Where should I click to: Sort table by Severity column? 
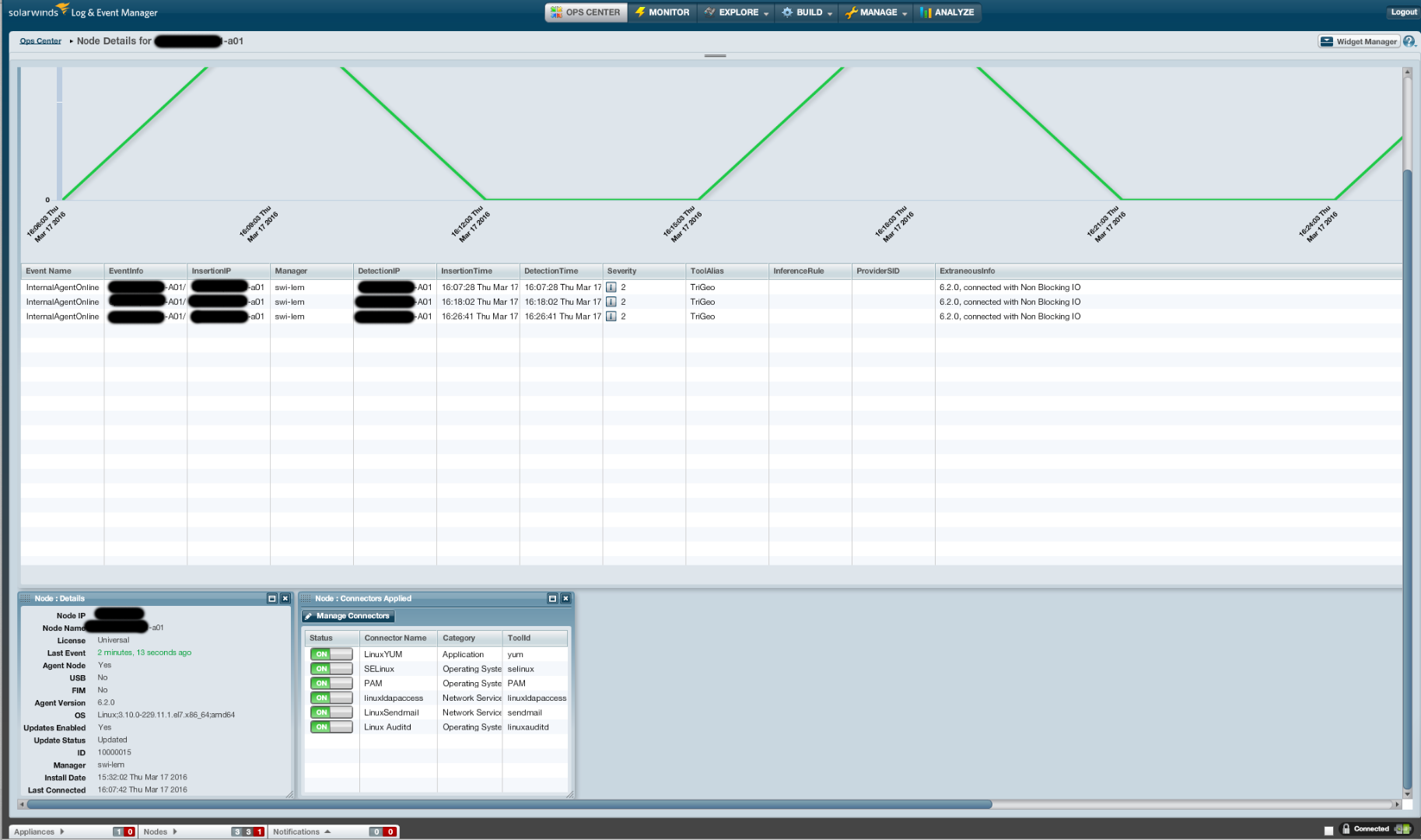point(644,271)
